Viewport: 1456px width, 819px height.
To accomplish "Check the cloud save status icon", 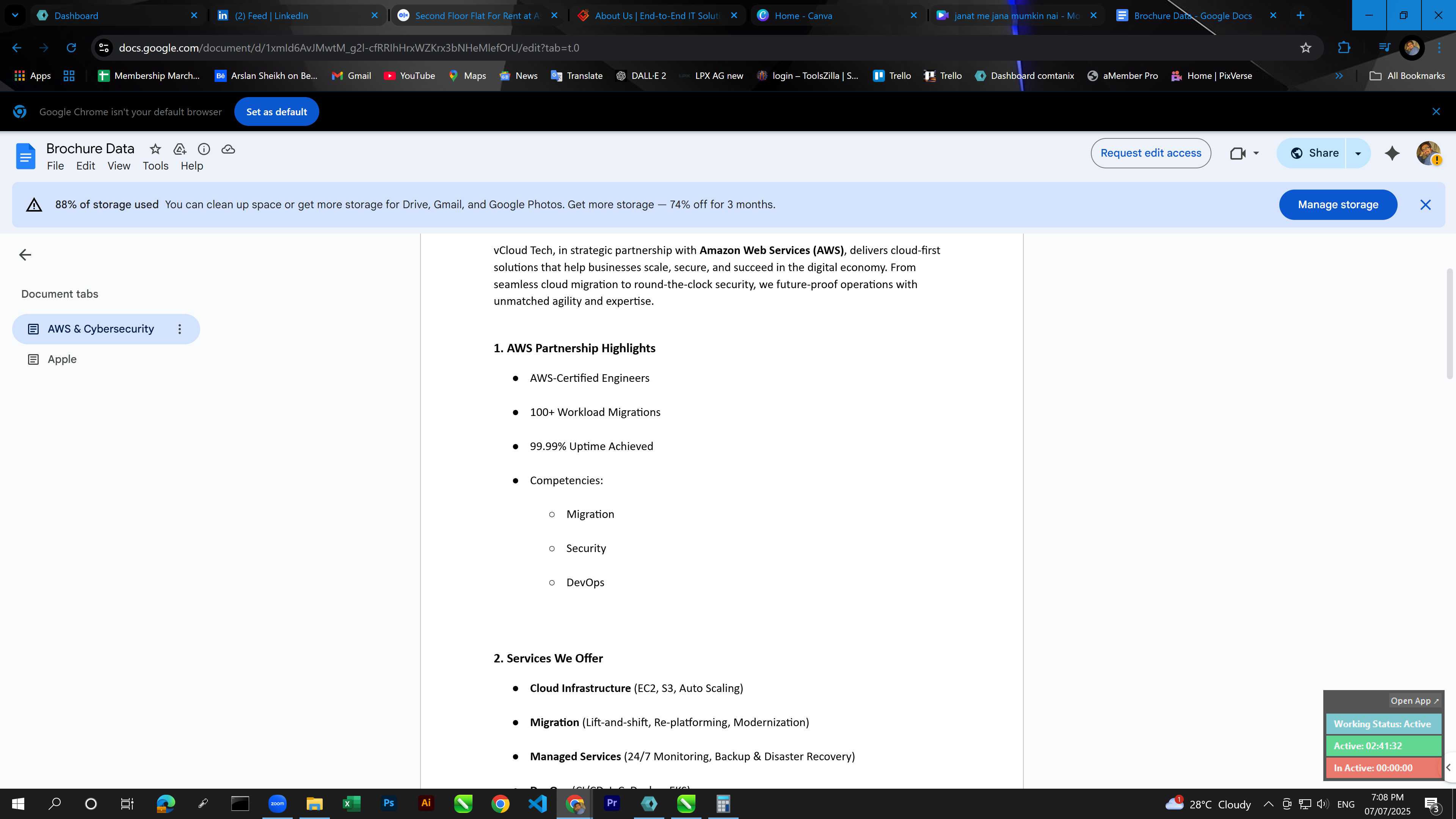I will [228, 149].
